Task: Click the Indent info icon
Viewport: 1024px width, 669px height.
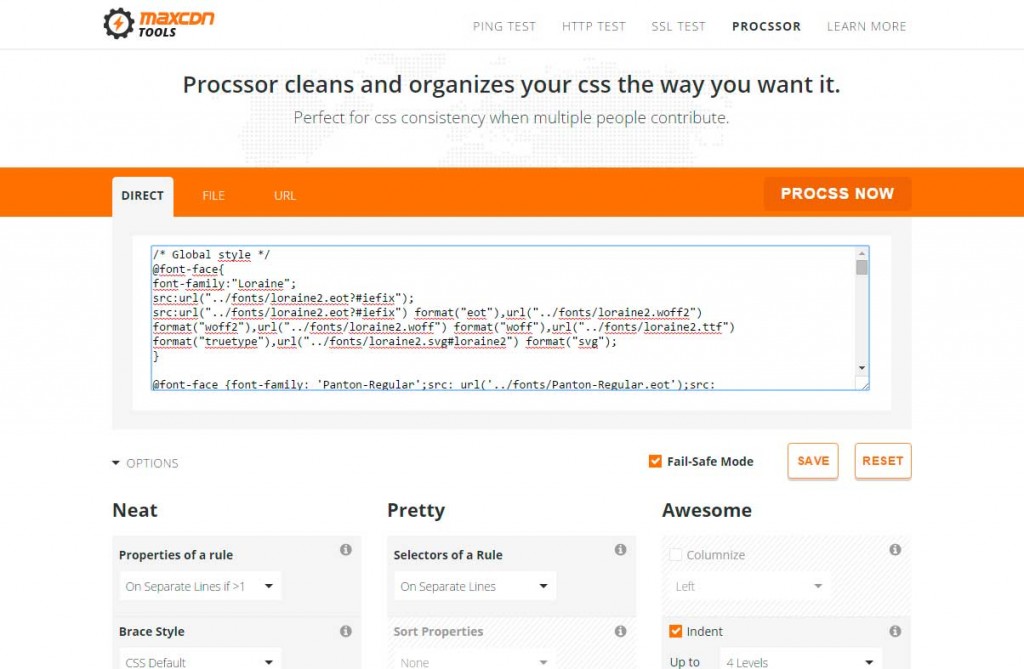Action: click(x=895, y=631)
